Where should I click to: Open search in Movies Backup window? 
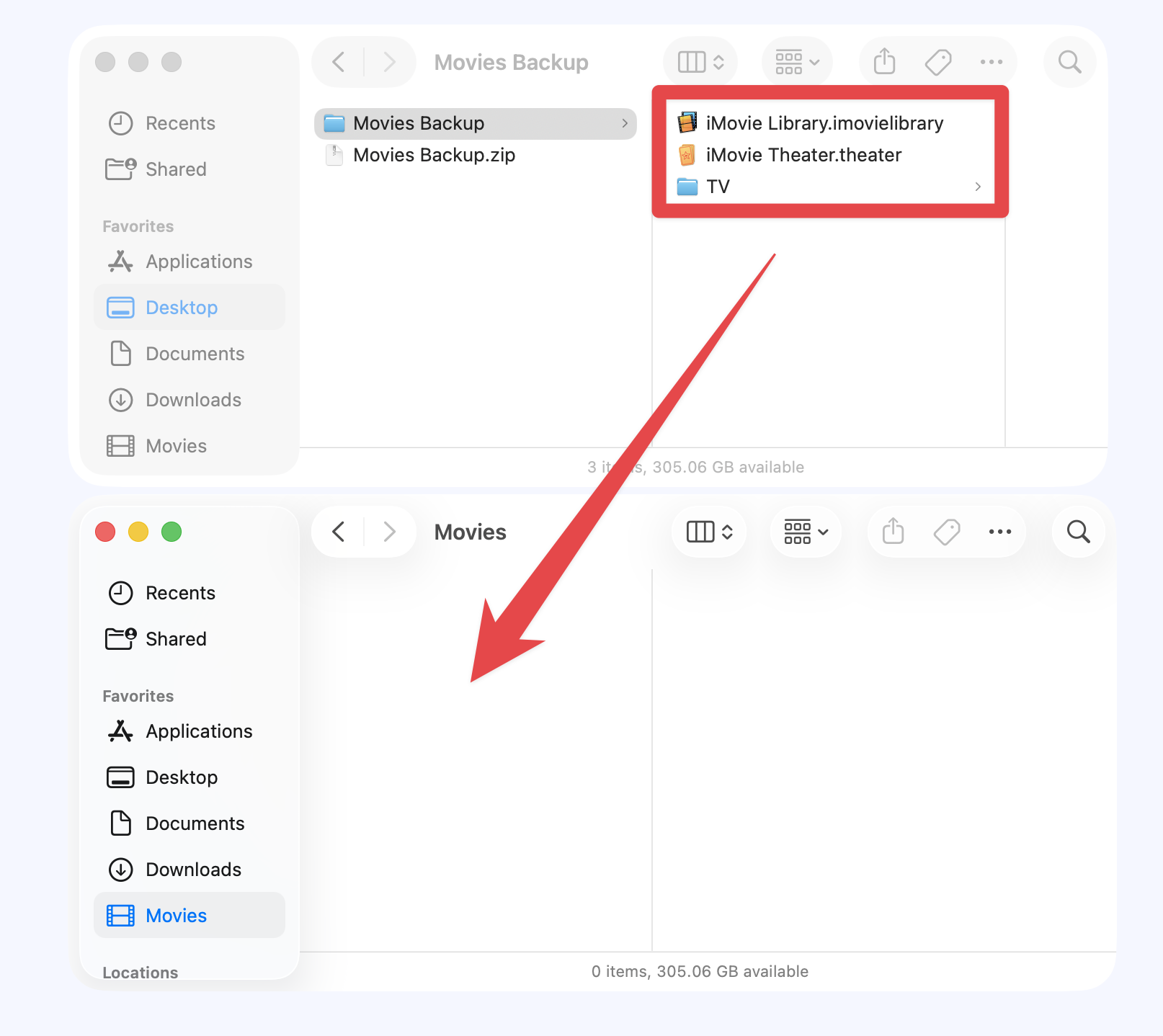pos(1070,62)
